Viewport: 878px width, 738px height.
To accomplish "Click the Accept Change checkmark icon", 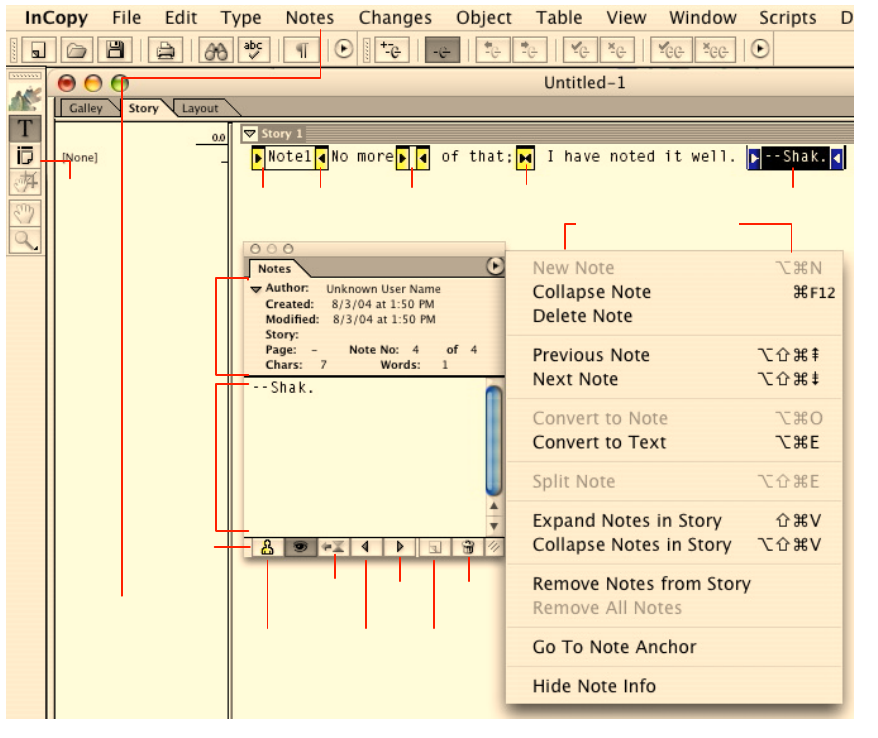I will [580, 50].
